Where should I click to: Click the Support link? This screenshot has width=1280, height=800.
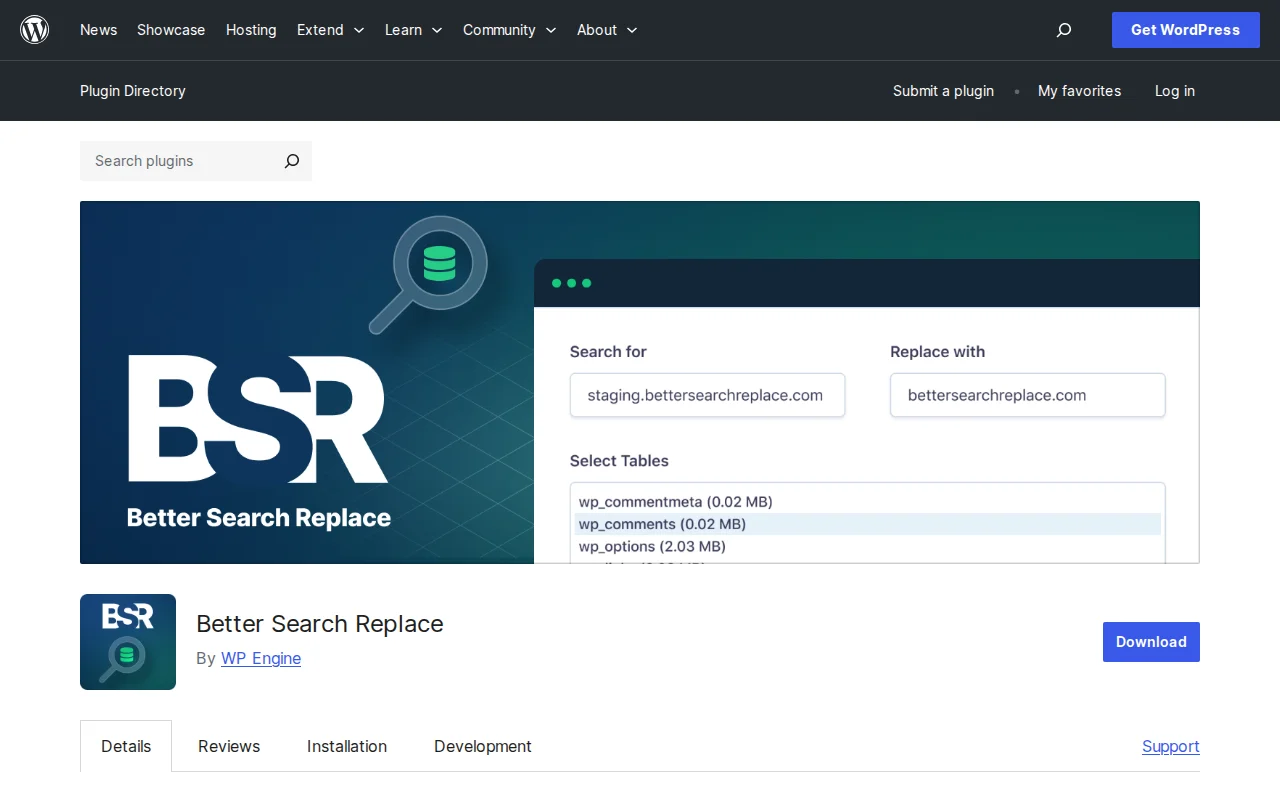tap(1170, 746)
